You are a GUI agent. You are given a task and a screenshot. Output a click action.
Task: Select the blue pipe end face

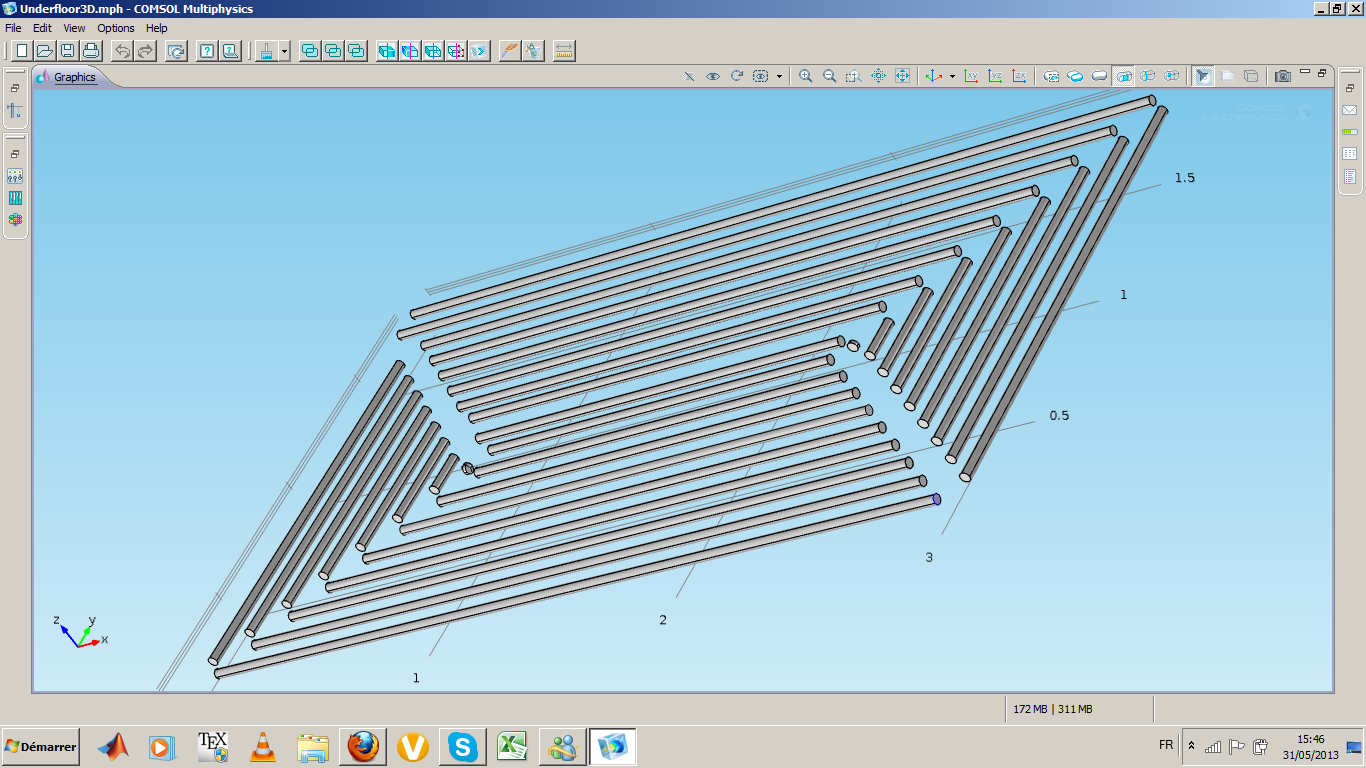pyautogui.click(x=937, y=499)
